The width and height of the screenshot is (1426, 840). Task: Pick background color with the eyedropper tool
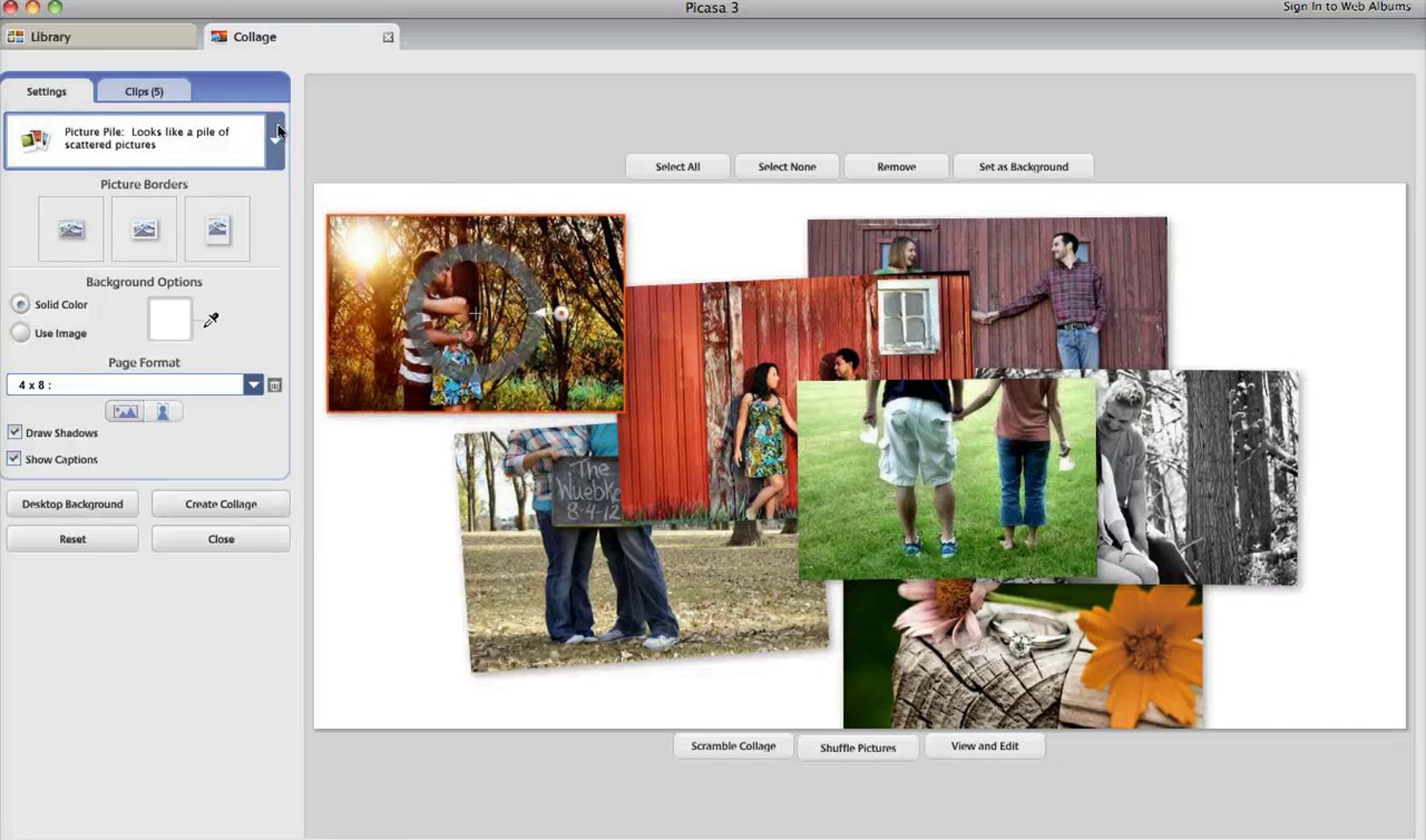(211, 320)
